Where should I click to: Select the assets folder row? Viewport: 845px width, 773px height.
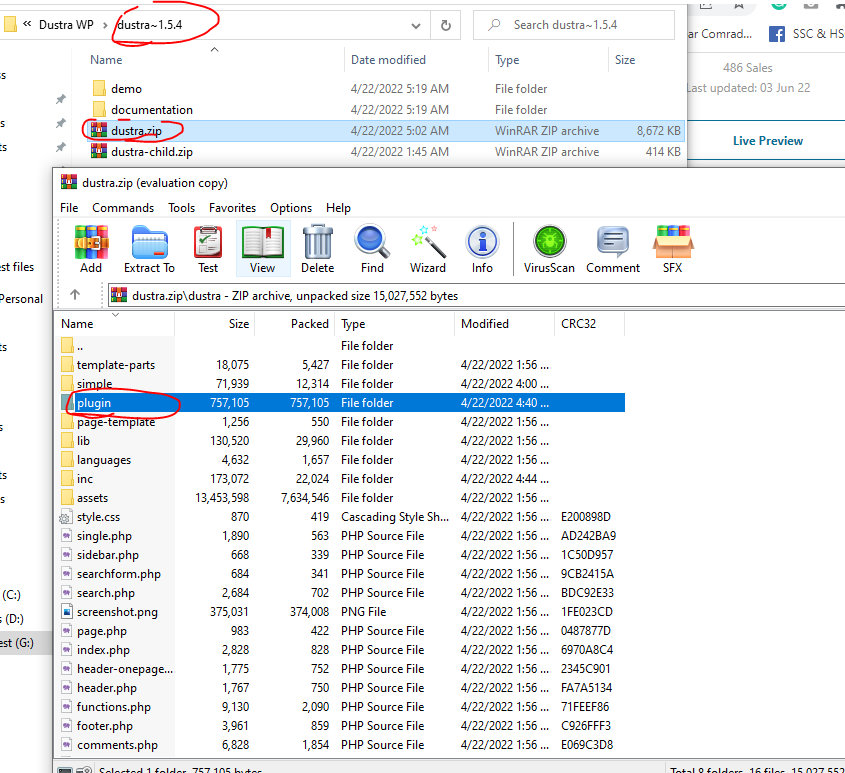click(x=342, y=498)
